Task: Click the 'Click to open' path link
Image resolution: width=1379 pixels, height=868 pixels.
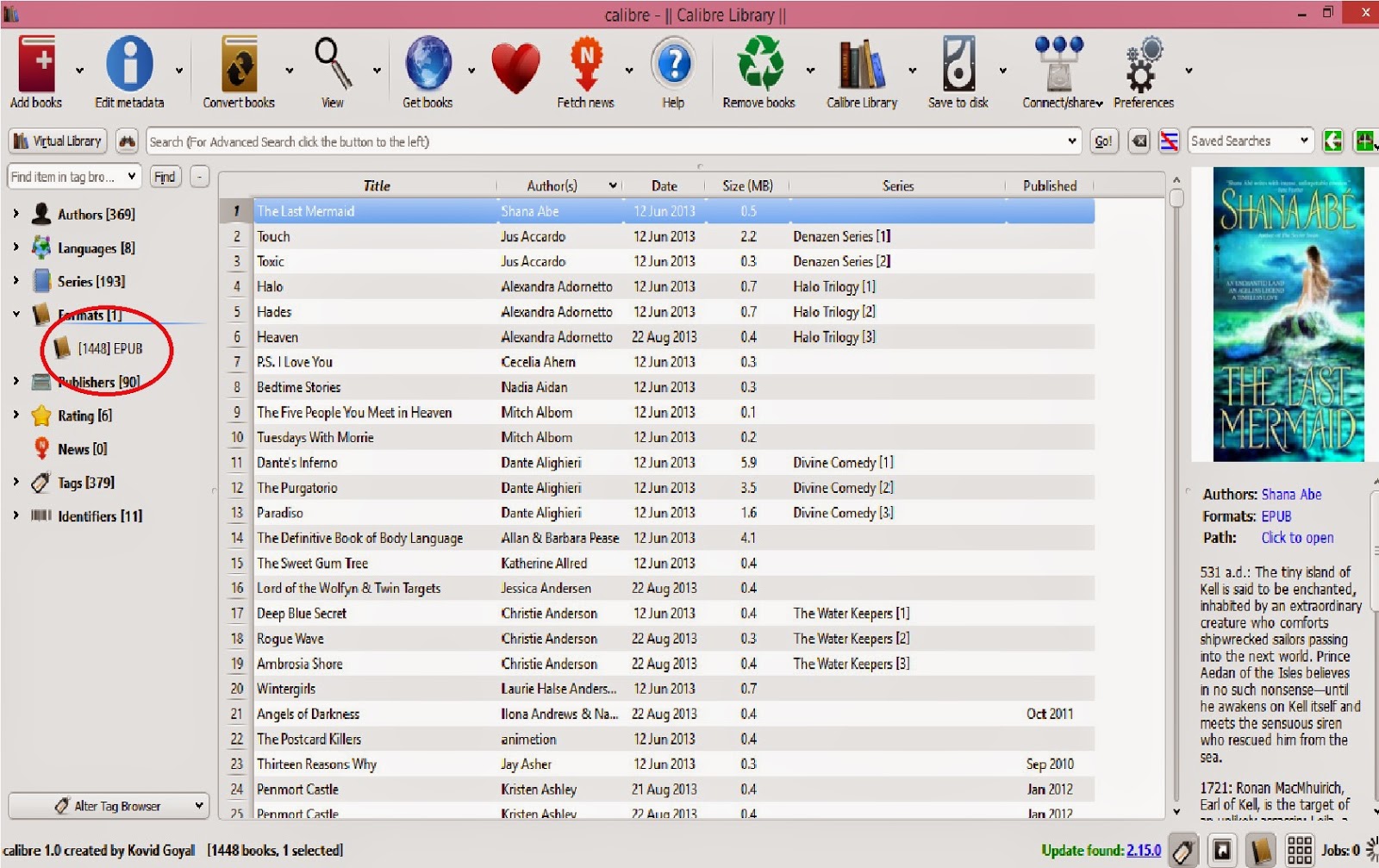Action: coord(1297,538)
